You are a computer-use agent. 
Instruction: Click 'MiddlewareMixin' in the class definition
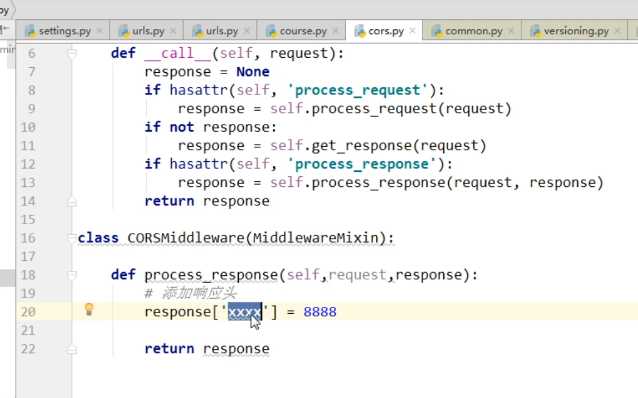click(x=316, y=238)
